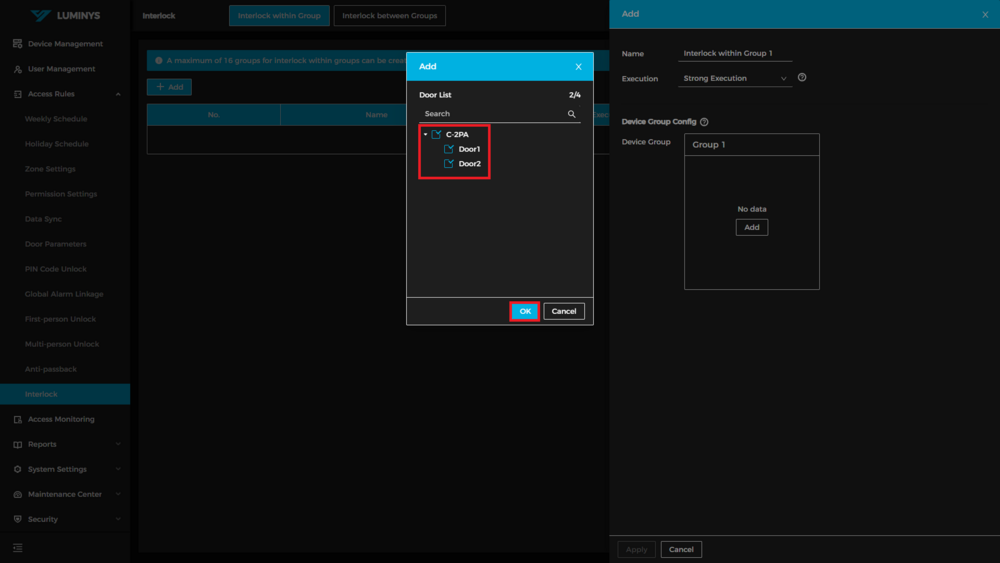Open the Strong Execution dropdown
The image size is (1000, 563).
pyautogui.click(x=735, y=78)
